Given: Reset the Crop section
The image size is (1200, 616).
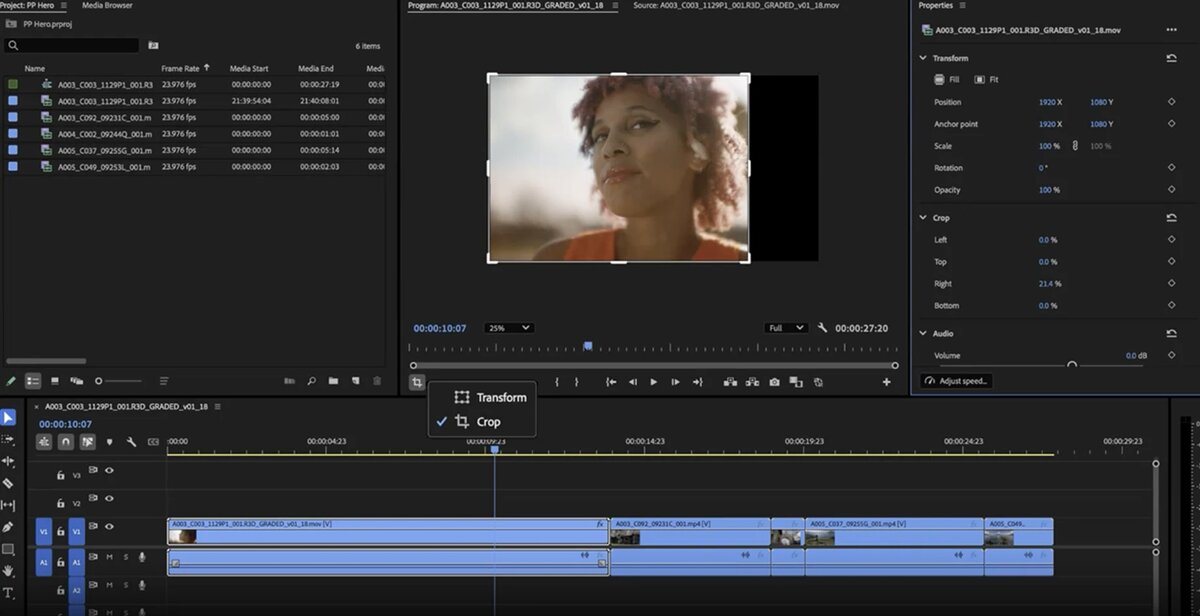Looking at the screenshot, I should pos(1171,217).
